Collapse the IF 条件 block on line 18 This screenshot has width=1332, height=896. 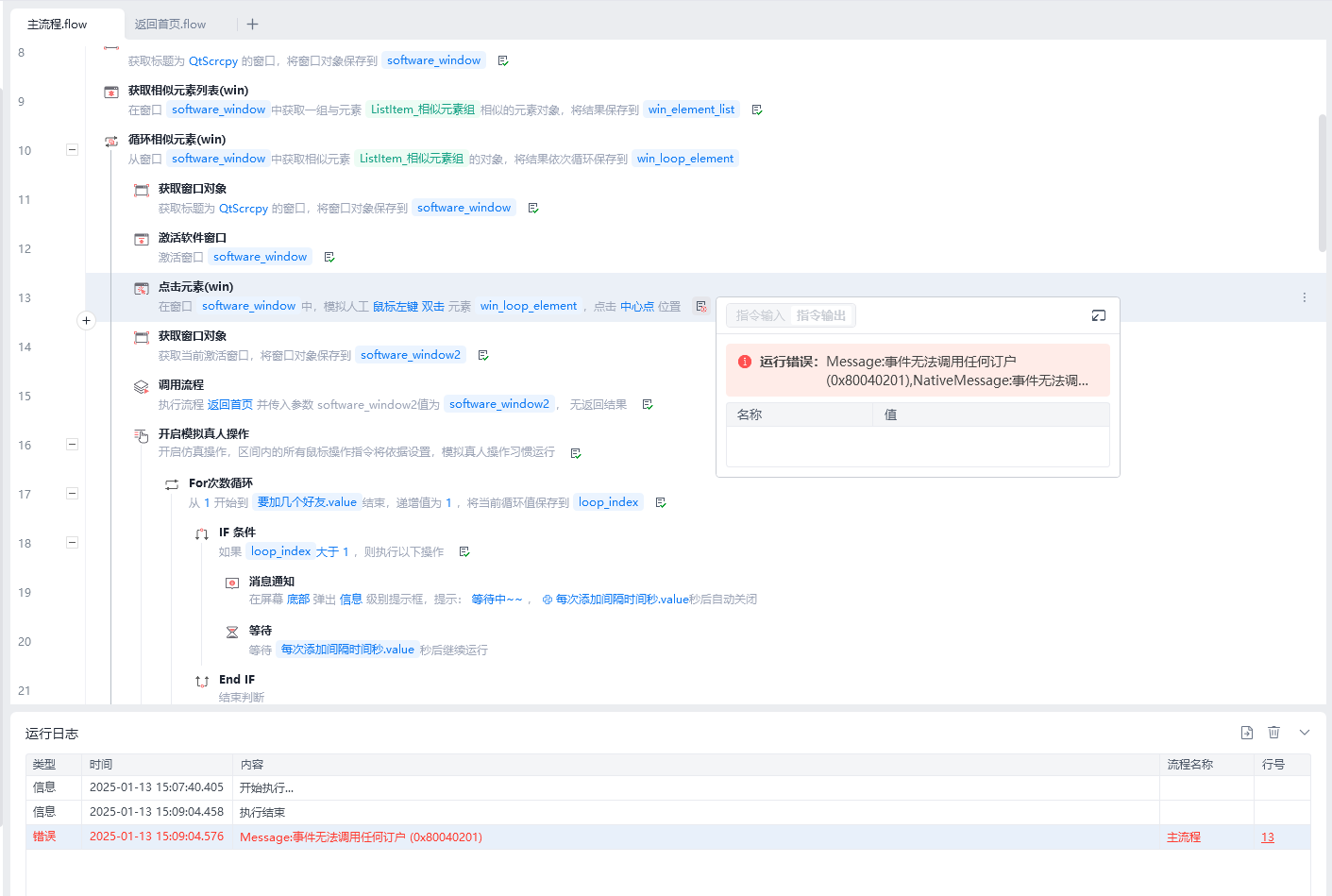pyautogui.click(x=72, y=542)
